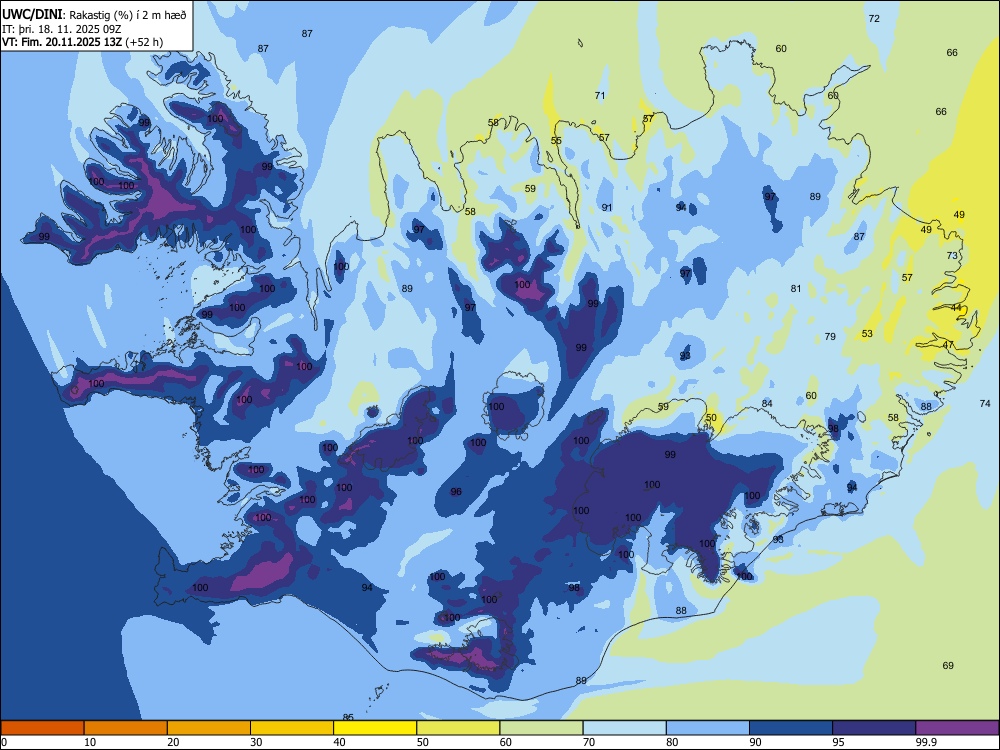Click the legend tick label '0'
This screenshot has height=750, width=1000.
[x=4, y=742]
